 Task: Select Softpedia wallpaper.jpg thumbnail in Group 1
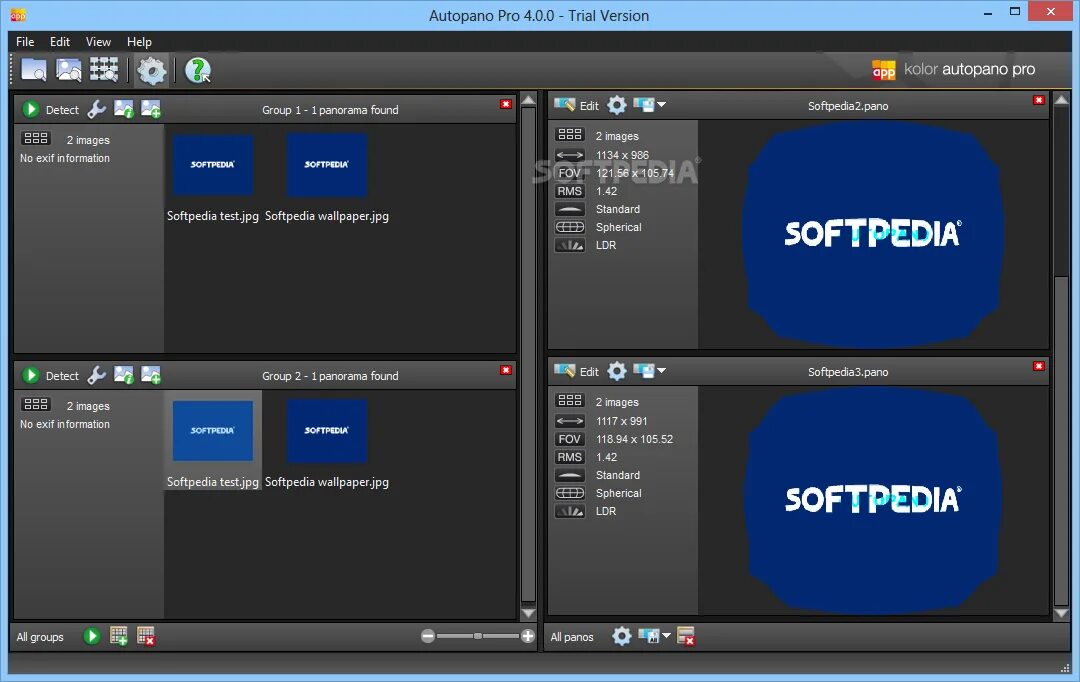tap(326, 165)
